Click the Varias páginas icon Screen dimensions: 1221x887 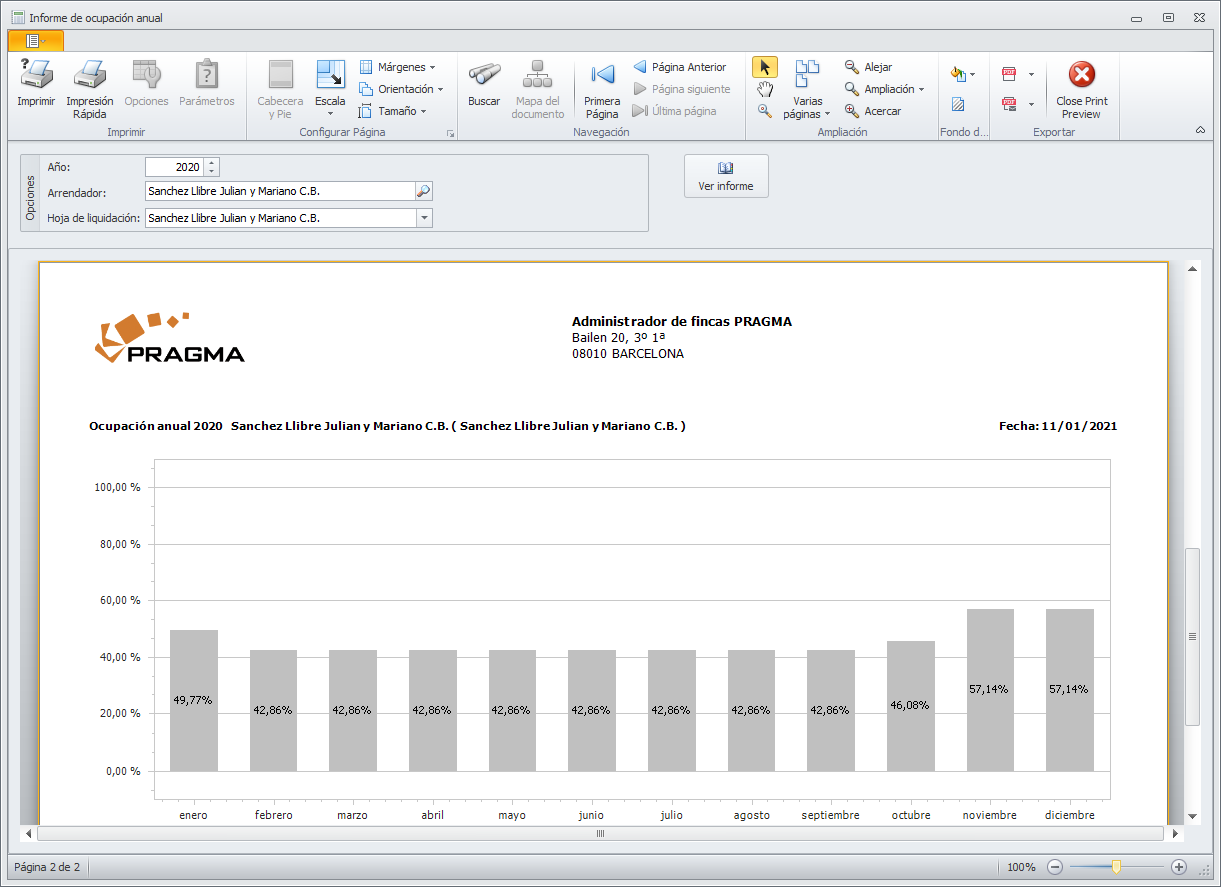point(806,76)
